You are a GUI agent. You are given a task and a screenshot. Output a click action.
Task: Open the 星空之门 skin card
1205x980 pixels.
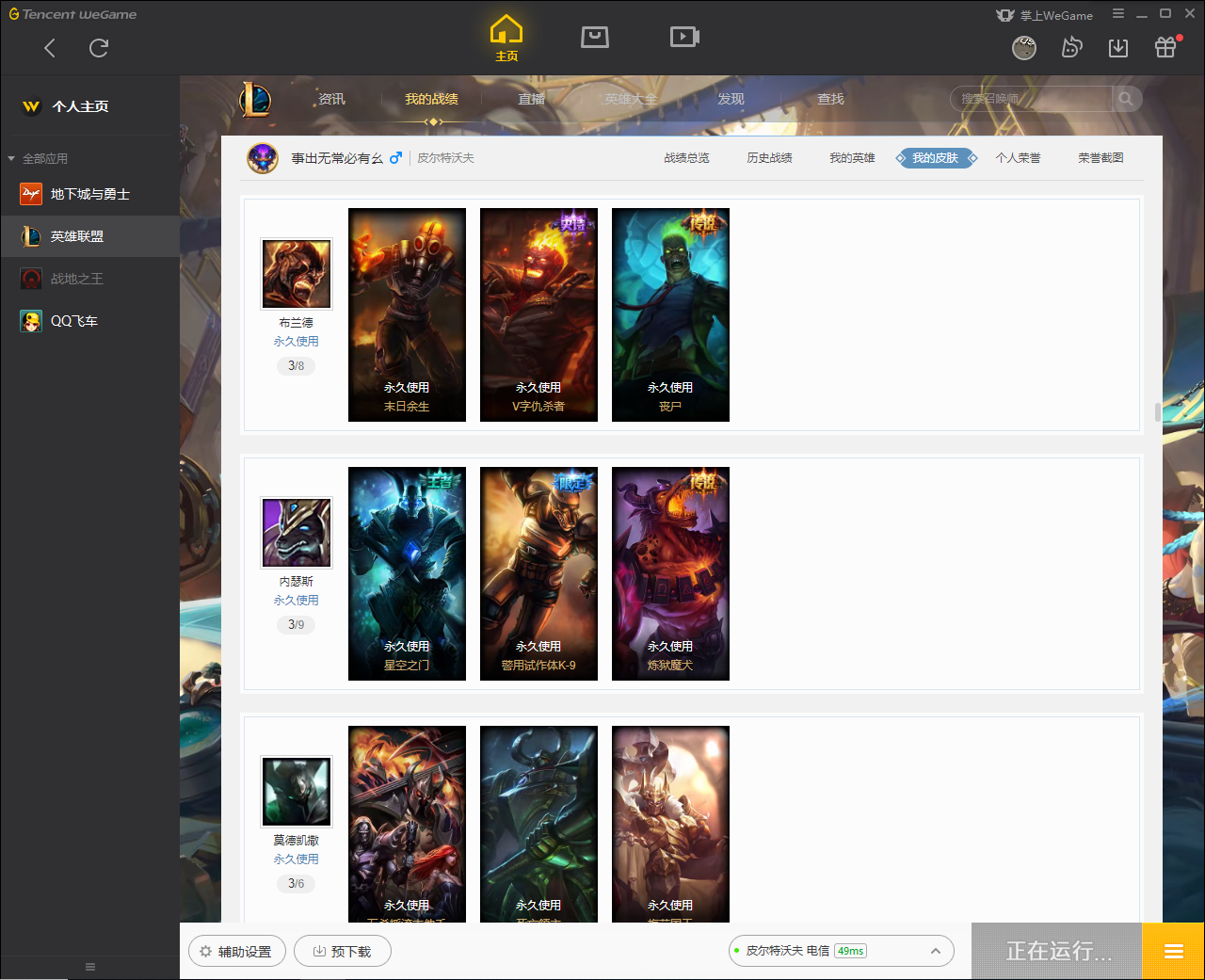[407, 573]
